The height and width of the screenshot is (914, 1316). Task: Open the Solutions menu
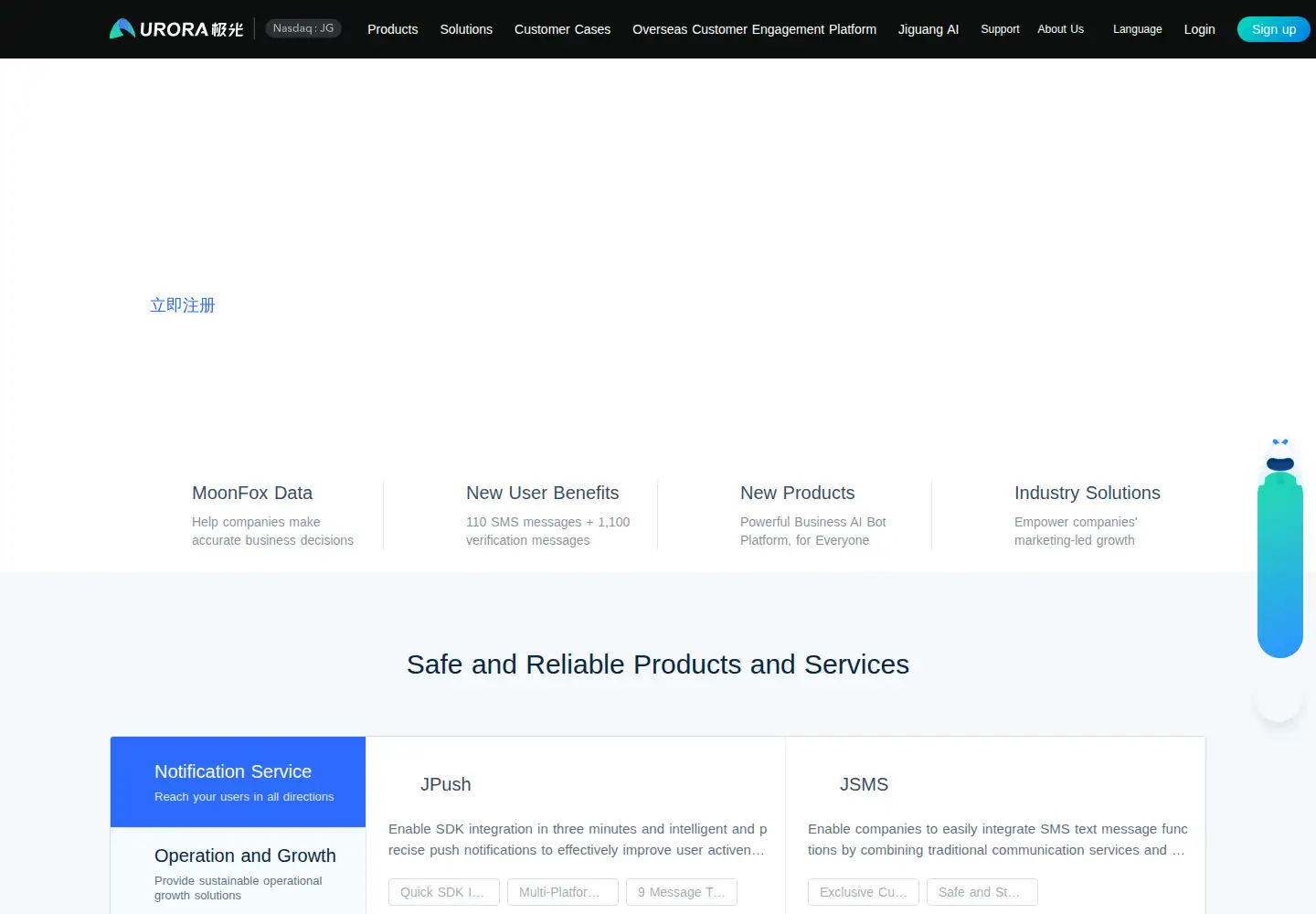(466, 29)
